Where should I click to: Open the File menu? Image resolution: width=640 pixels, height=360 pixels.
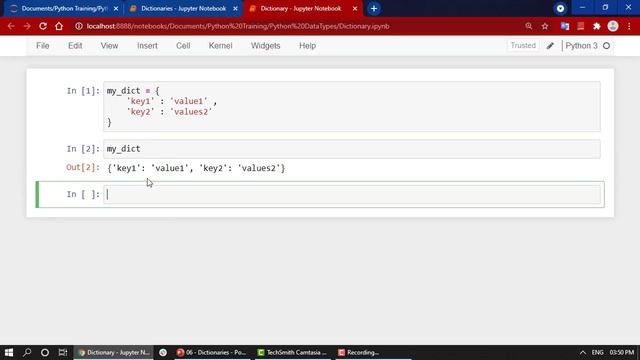pyautogui.click(x=43, y=46)
